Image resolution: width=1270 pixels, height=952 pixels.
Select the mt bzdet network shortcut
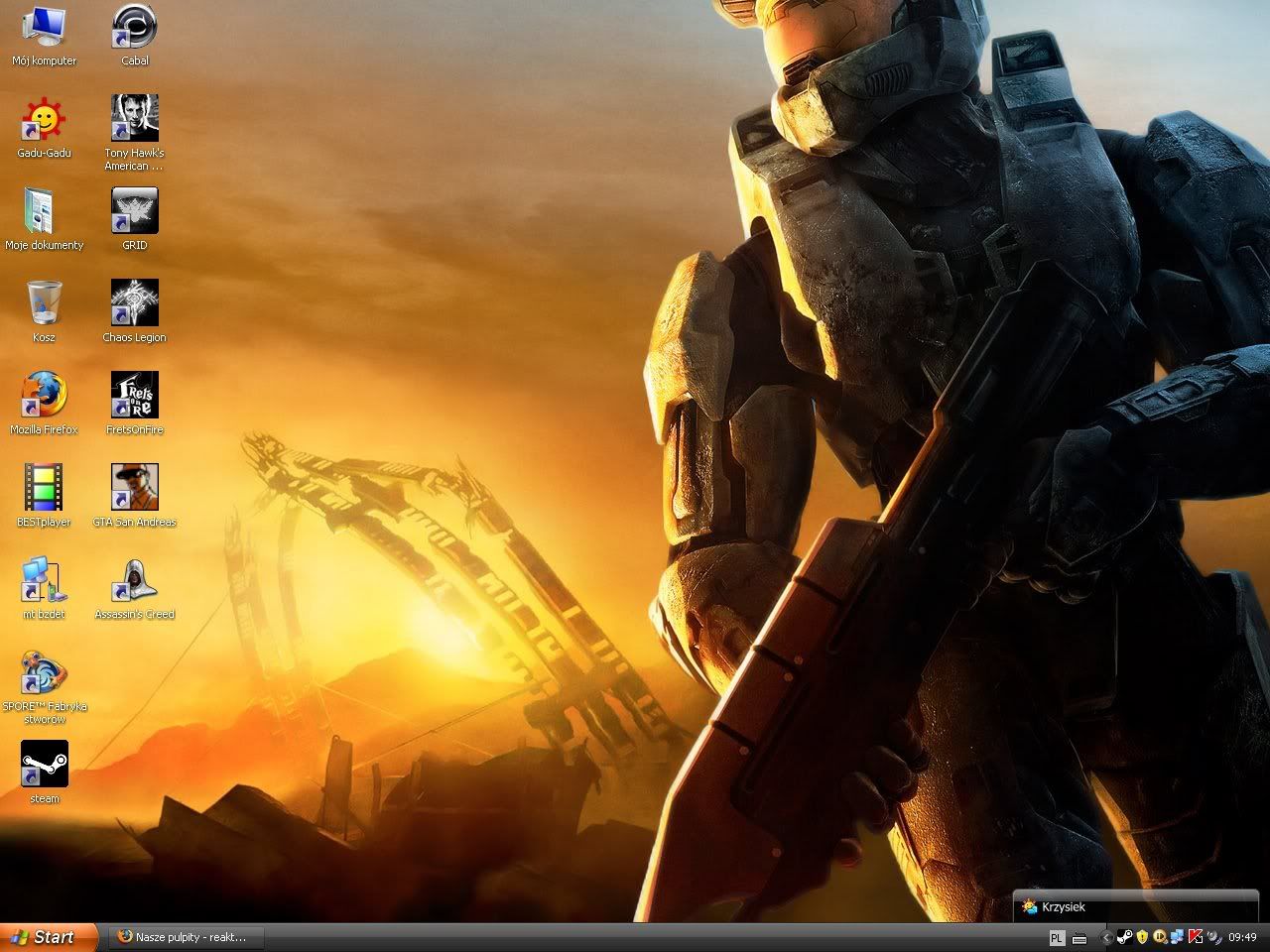44,589
